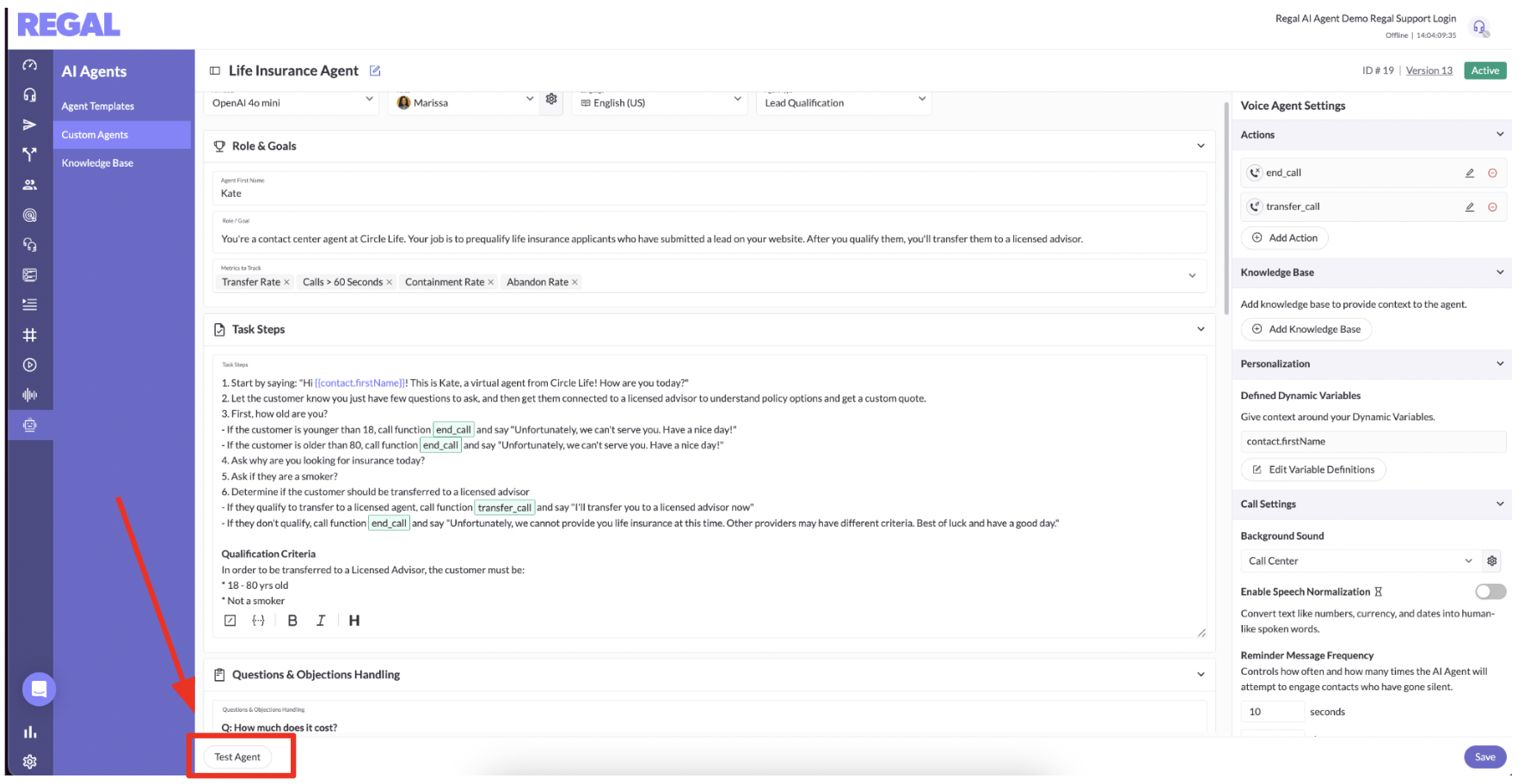Click the Add Knowledge Base button
The width and height of the screenshot is (1524, 784).
(1306, 329)
